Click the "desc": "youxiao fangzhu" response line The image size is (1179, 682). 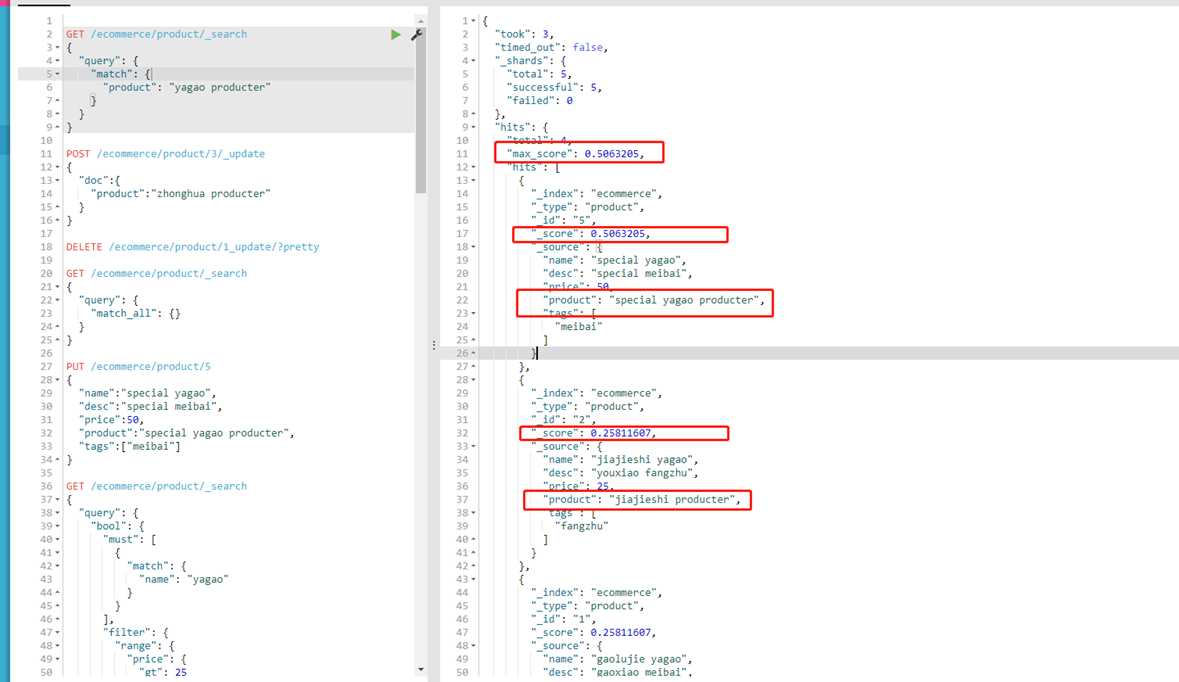click(620, 473)
